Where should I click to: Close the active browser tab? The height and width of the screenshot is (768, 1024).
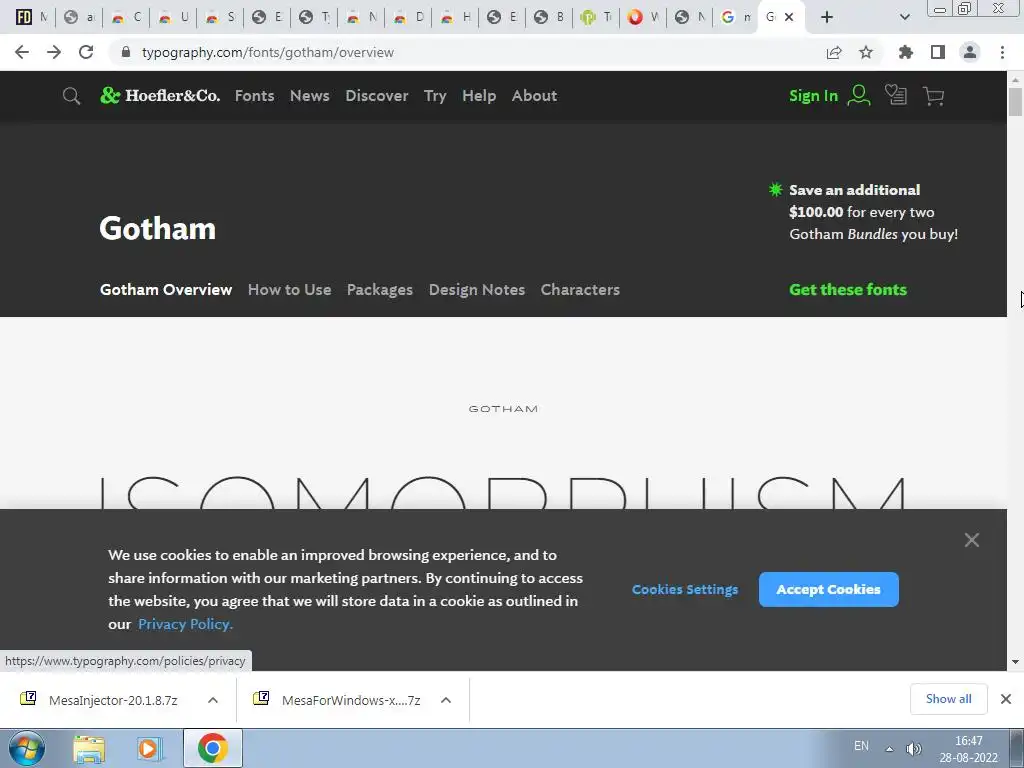point(789,17)
